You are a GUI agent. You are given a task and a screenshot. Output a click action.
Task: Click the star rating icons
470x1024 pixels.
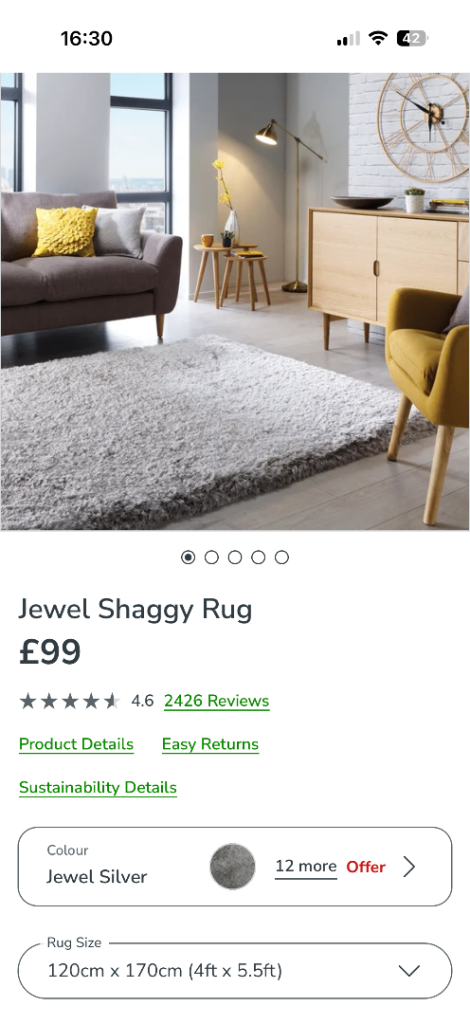click(x=70, y=701)
